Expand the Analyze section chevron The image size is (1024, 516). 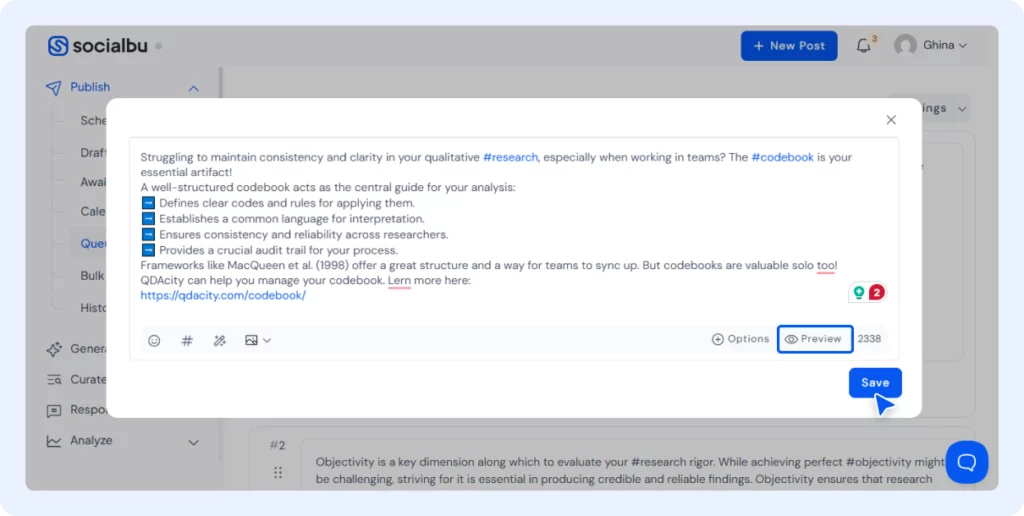click(x=193, y=442)
